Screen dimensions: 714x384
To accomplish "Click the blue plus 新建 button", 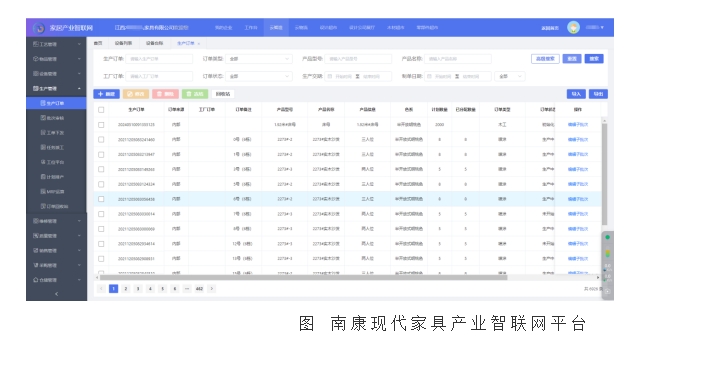I will pyautogui.click(x=107, y=94).
